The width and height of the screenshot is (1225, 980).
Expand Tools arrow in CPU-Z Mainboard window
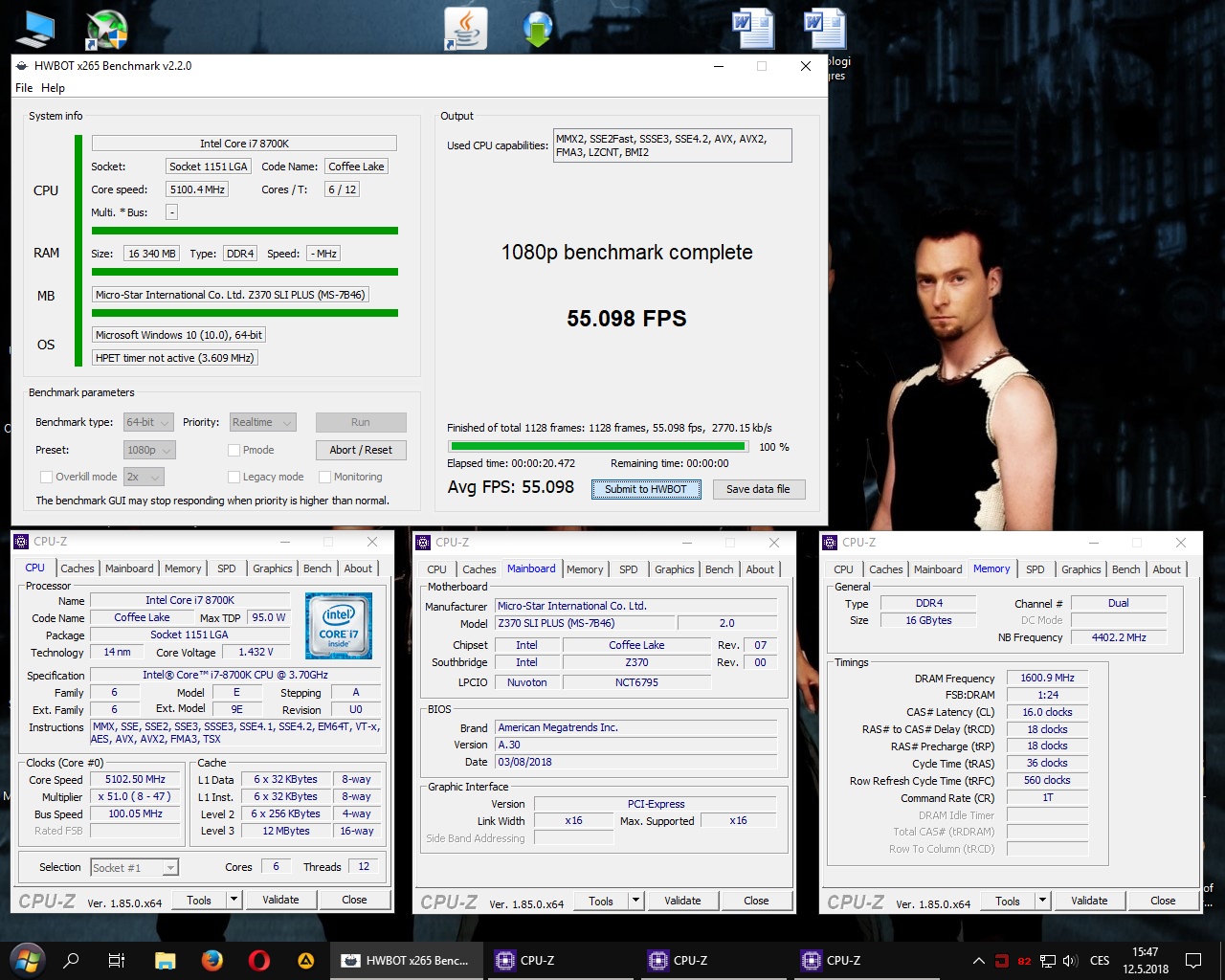[x=635, y=901]
